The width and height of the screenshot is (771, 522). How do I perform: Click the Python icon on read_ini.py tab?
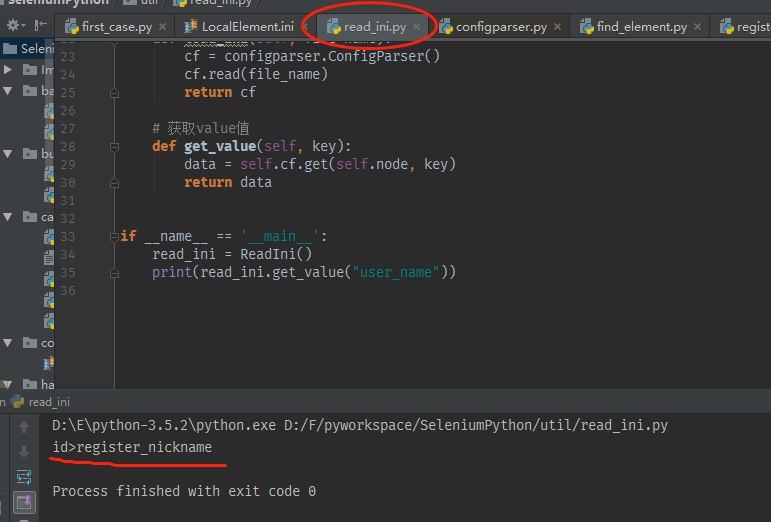334,27
